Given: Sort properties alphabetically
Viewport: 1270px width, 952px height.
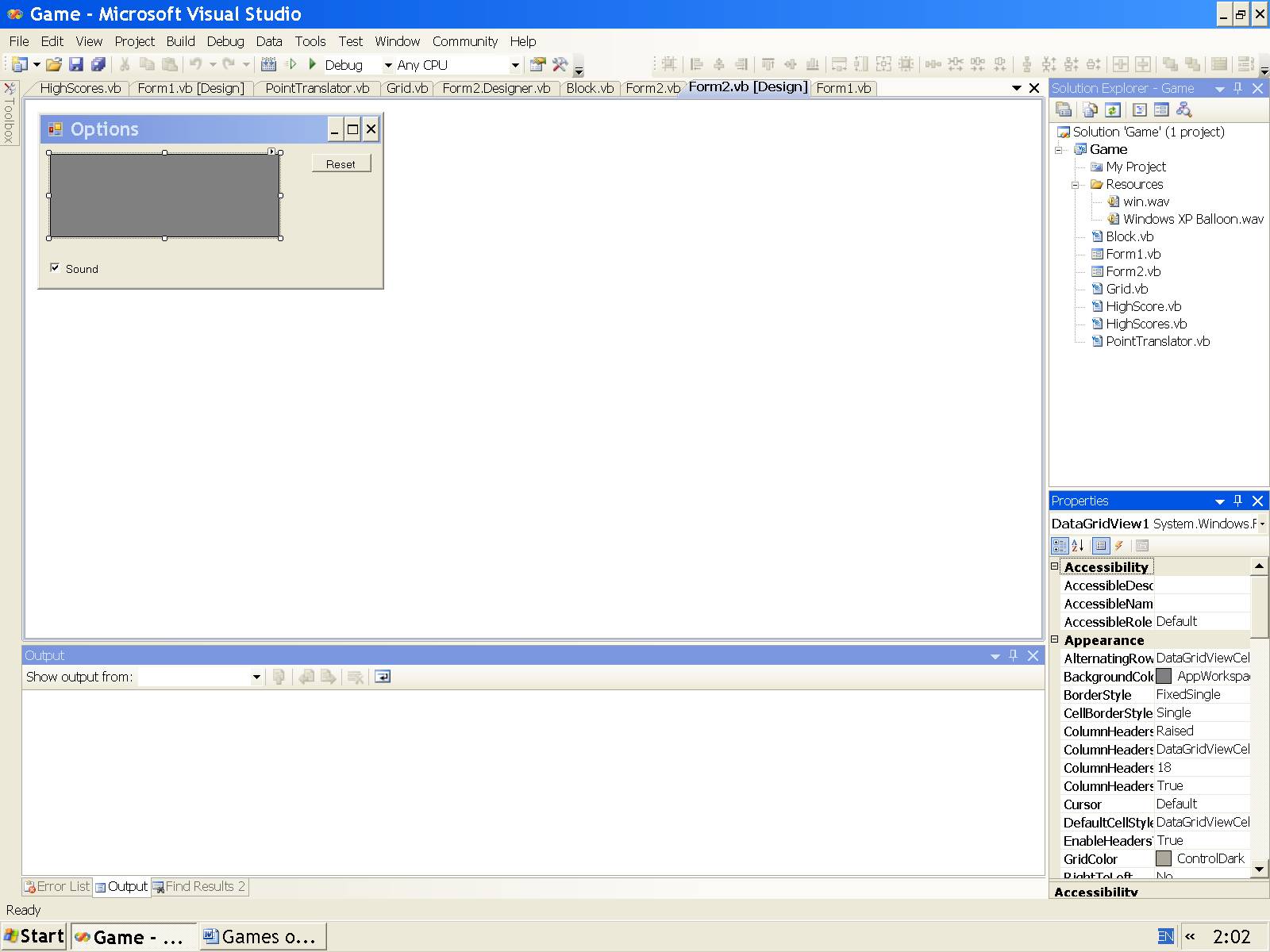Looking at the screenshot, I should pyautogui.click(x=1078, y=546).
